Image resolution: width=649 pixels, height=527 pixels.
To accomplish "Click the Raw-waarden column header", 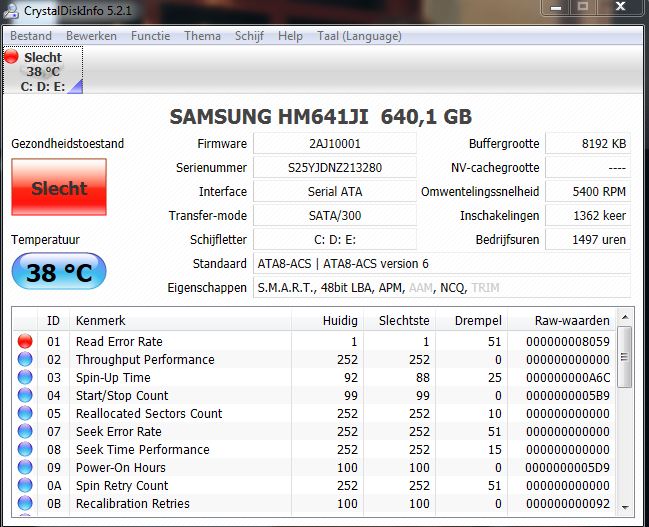I will click(561, 320).
